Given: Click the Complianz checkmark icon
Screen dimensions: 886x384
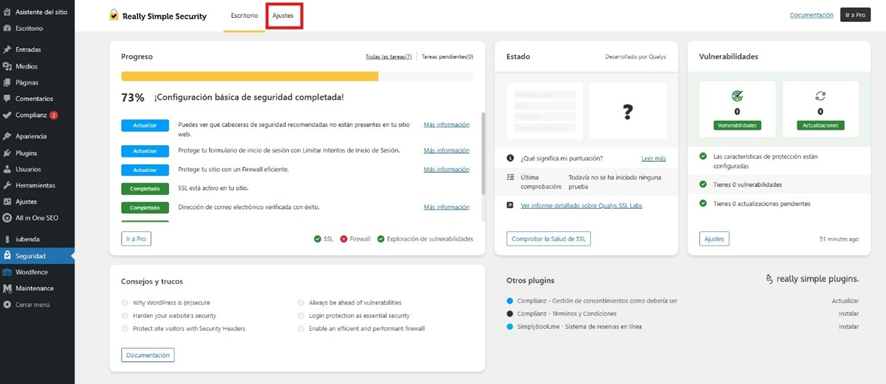Looking at the screenshot, I should [7, 115].
